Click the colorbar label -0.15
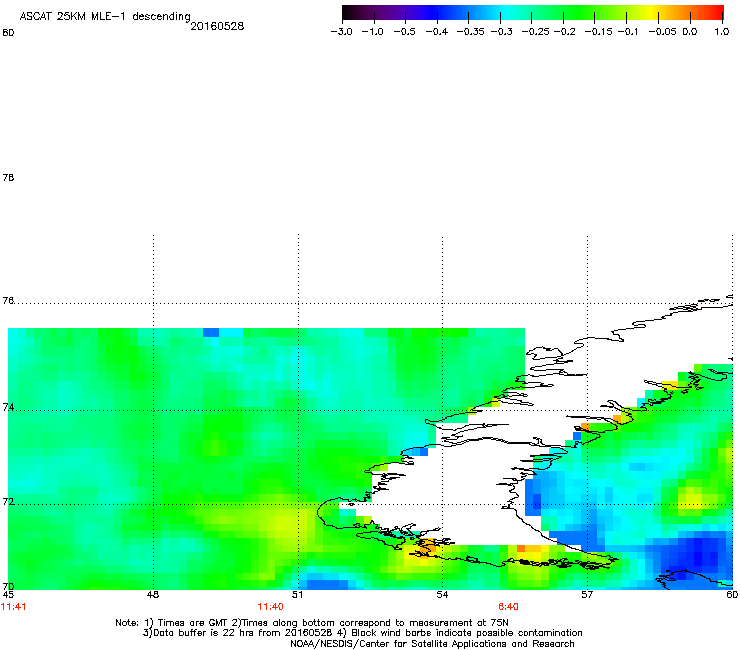 [598, 32]
